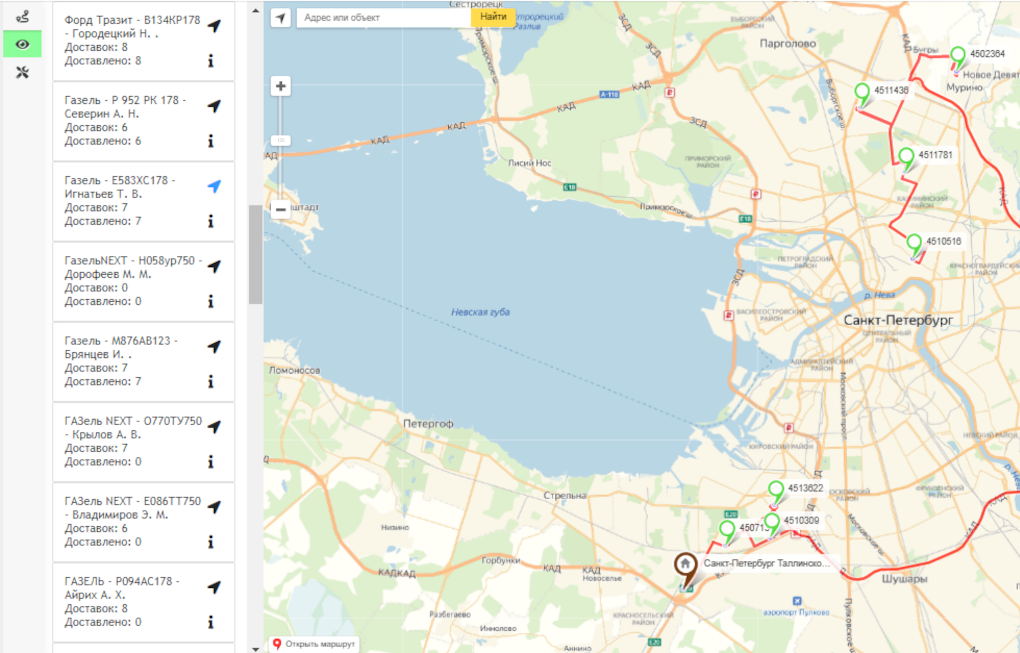Screen dimensions: 1020x653
Task: Select Газель Е583ХС178 card text
Action: 120,201
